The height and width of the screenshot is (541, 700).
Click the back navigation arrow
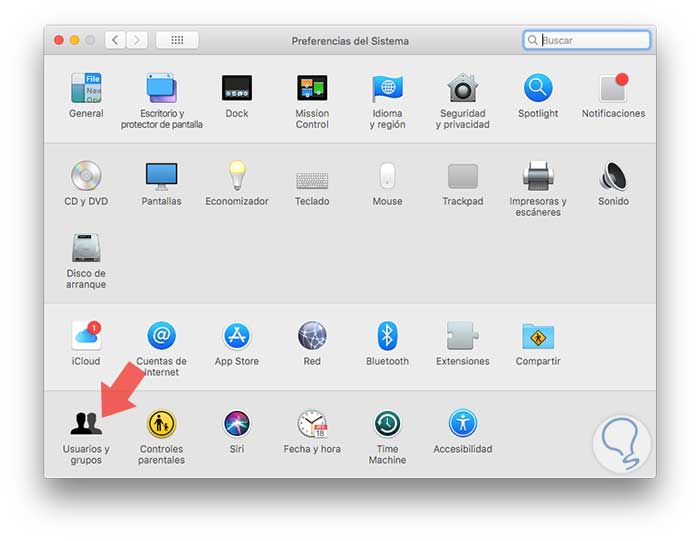click(115, 40)
